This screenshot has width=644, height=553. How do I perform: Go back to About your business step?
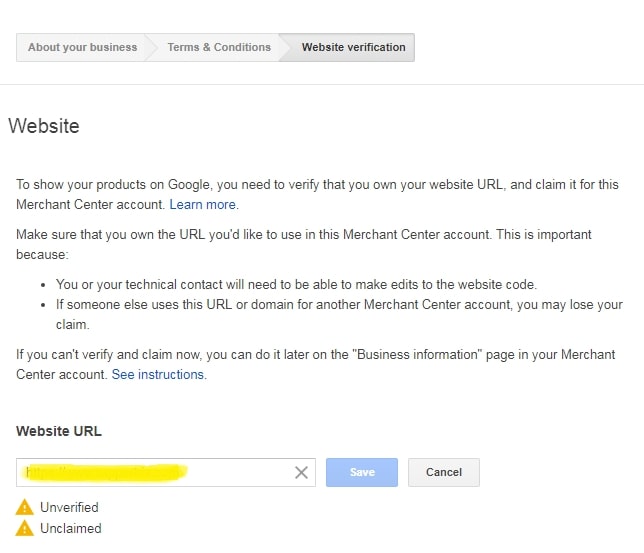tap(82, 47)
